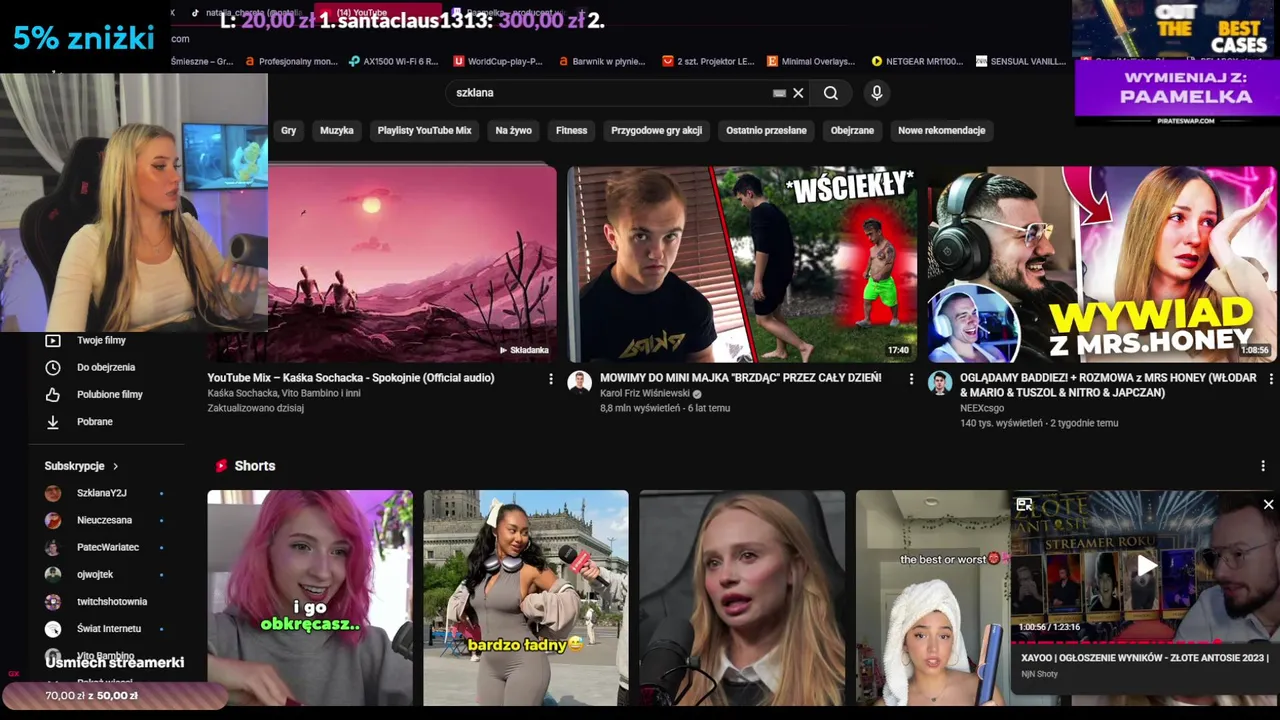The width and height of the screenshot is (1280, 720).
Task: Select the 'Gry' filter chip
Action: (288, 130)
